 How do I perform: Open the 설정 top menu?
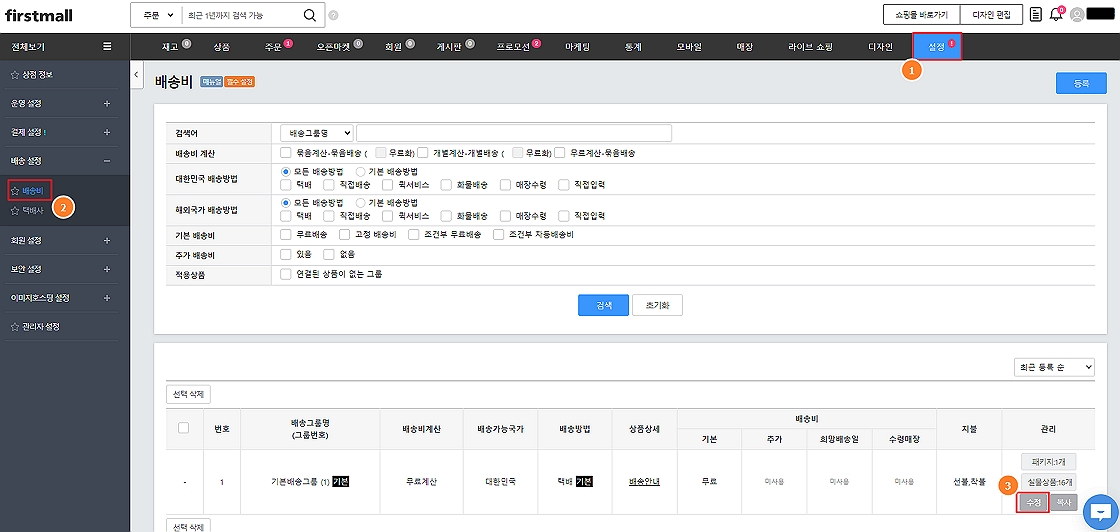click(x=936, y=47)
